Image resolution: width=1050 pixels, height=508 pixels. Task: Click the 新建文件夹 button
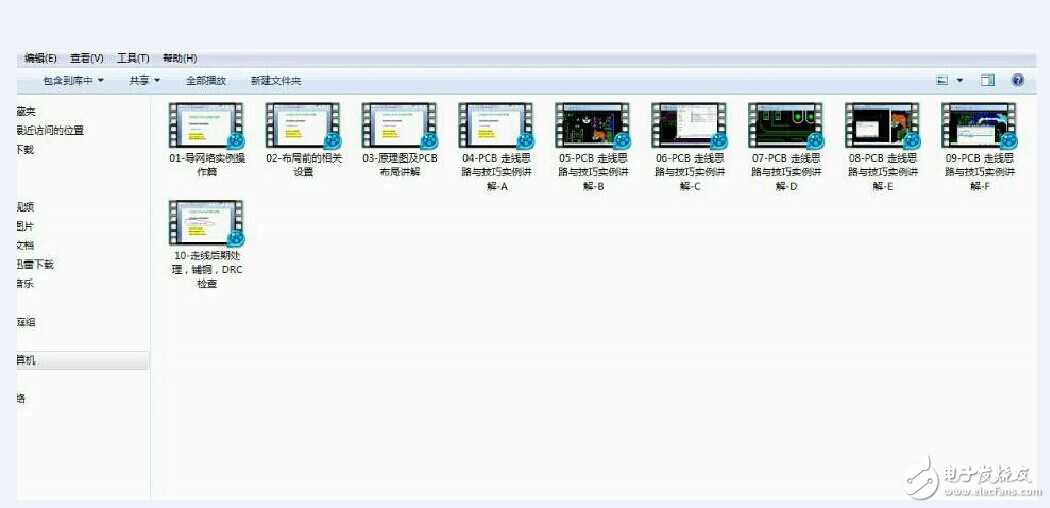coord(276,81)
